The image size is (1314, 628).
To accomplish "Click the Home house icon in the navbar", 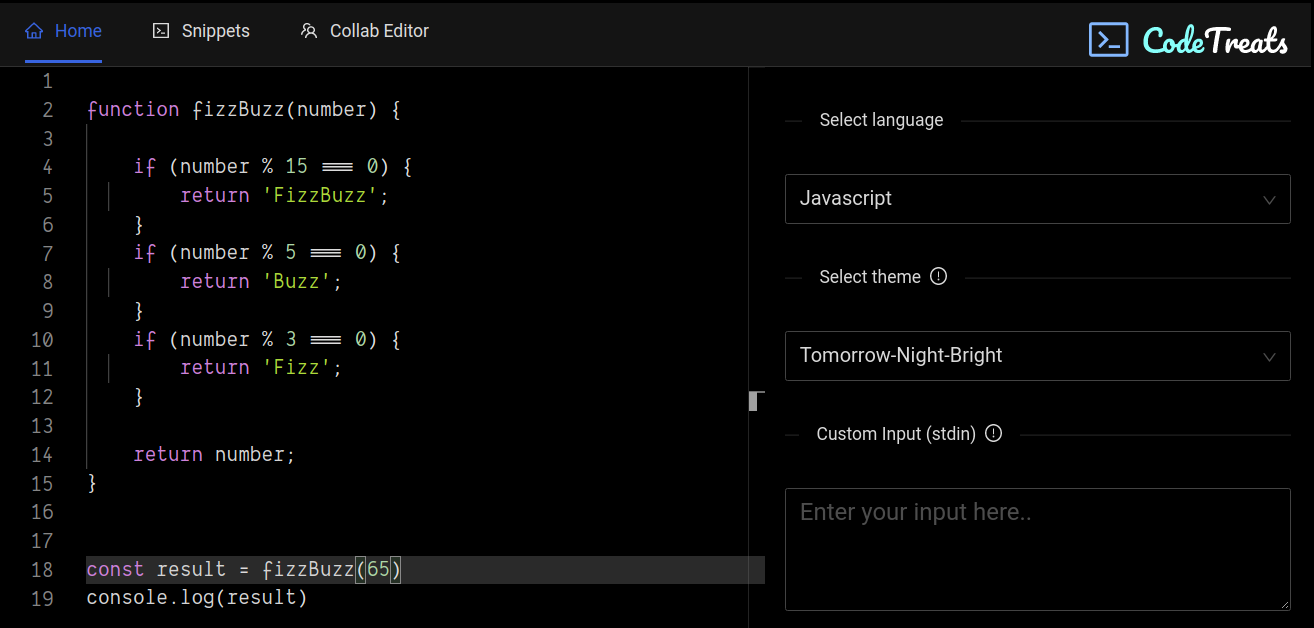I will coord(33,31).
